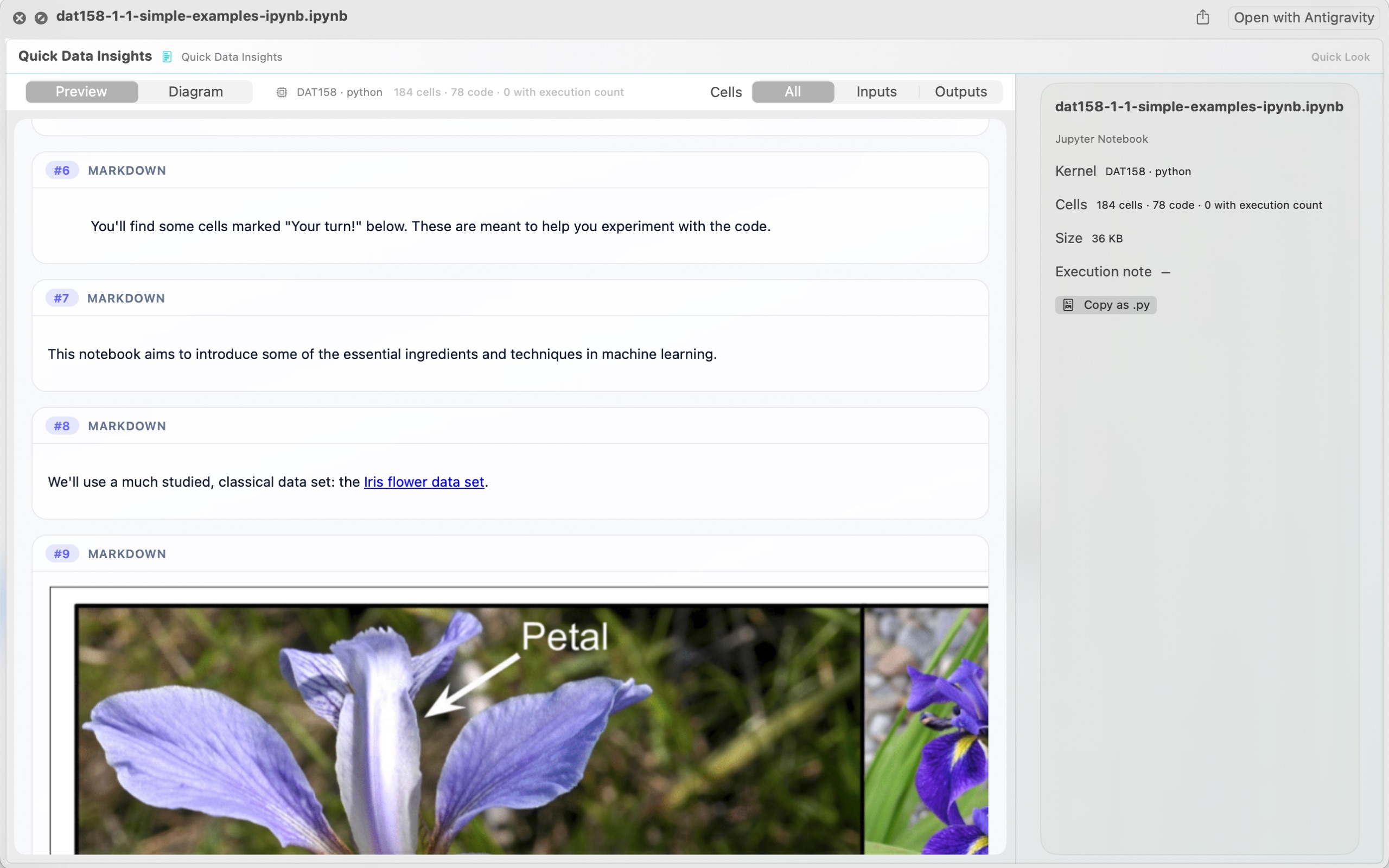Click the circular slash icon beside filename
1389x868 pixels.
coord(41,18)
